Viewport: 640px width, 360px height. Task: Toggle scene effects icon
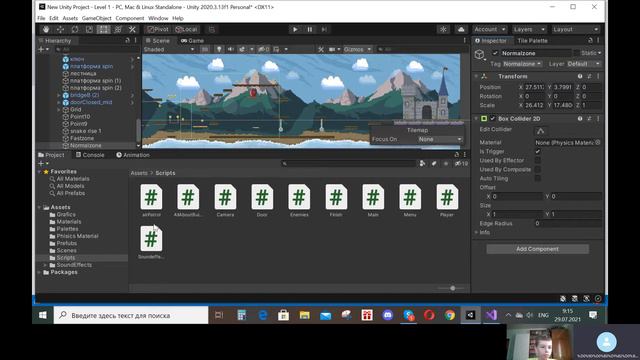tap(242, 49)
